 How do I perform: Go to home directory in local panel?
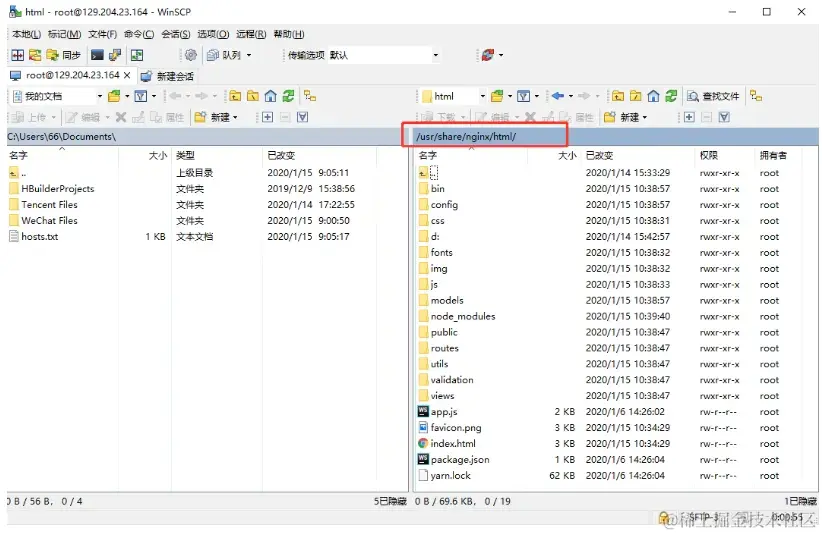271,97
